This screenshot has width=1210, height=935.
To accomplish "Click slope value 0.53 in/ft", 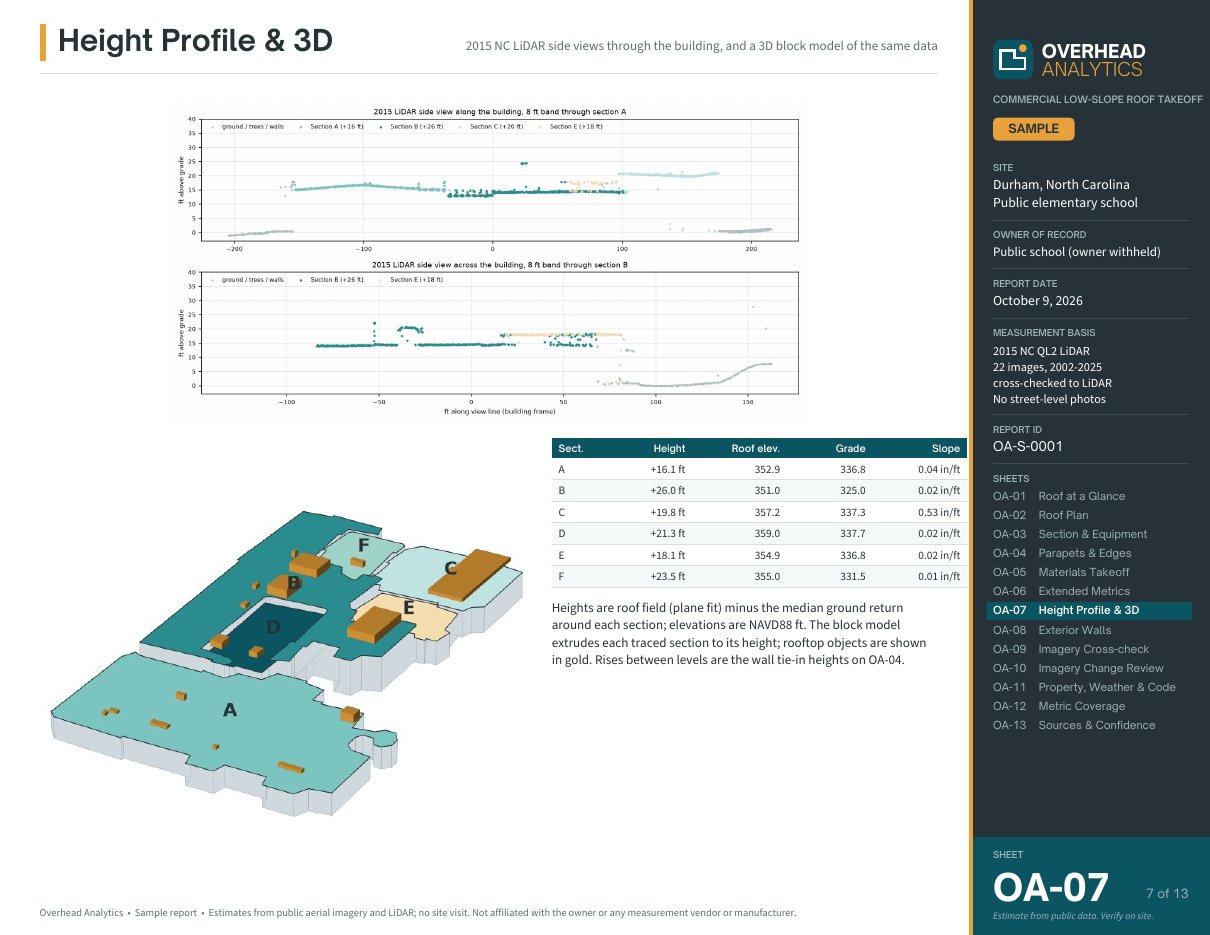I will point(939,512).
